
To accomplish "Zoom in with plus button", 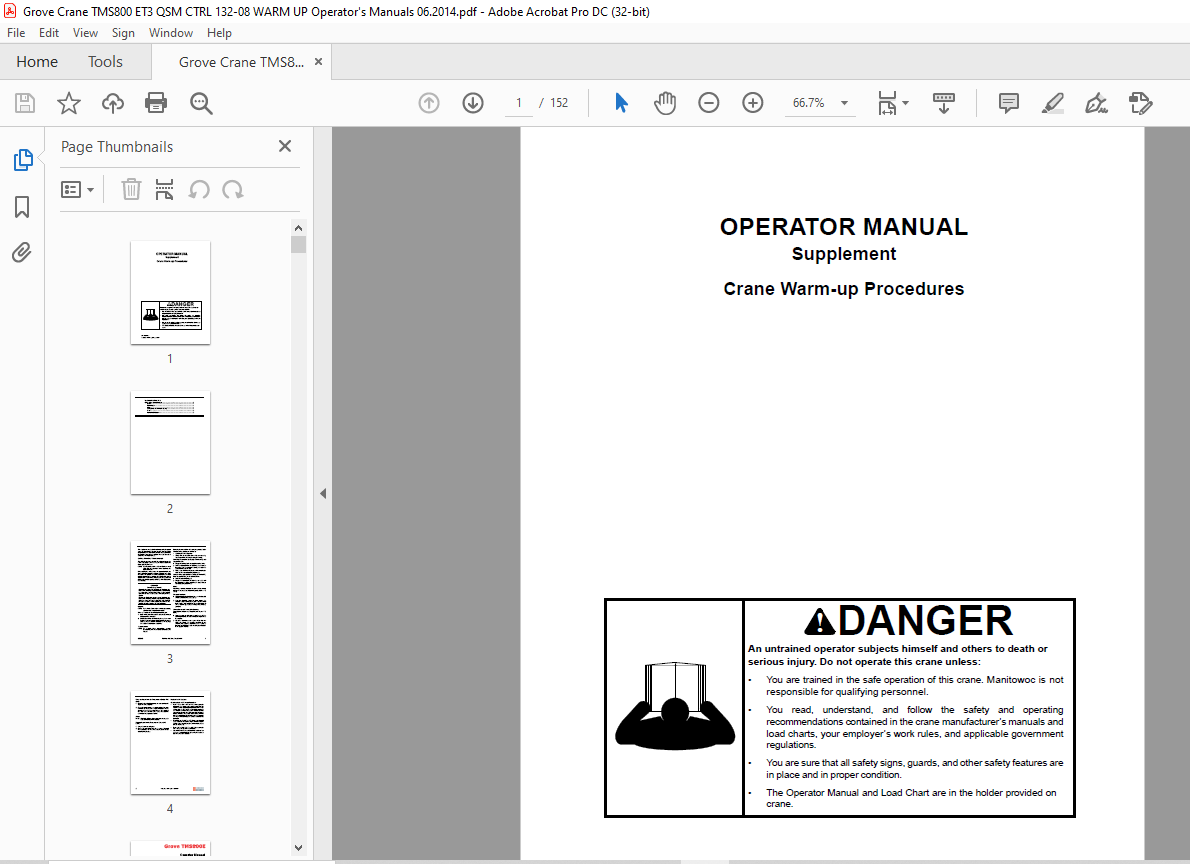I will [753, 102].
